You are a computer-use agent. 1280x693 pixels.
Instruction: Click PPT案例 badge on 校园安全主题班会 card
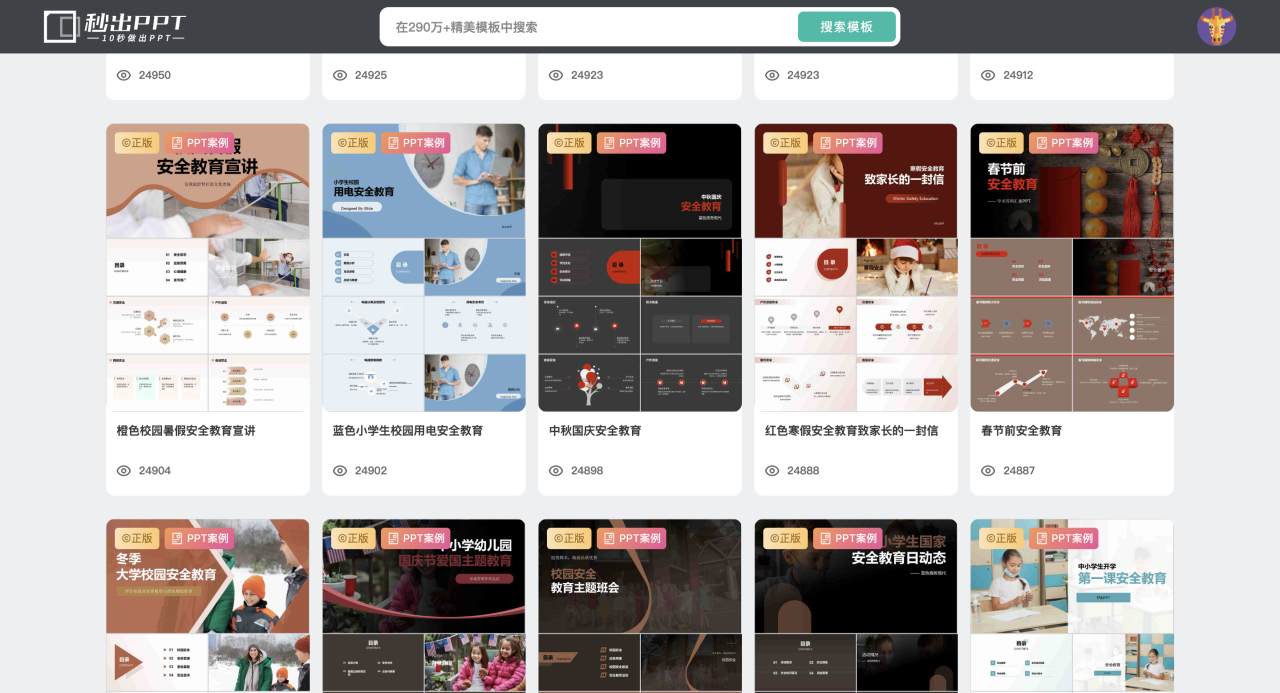(632, 538)
